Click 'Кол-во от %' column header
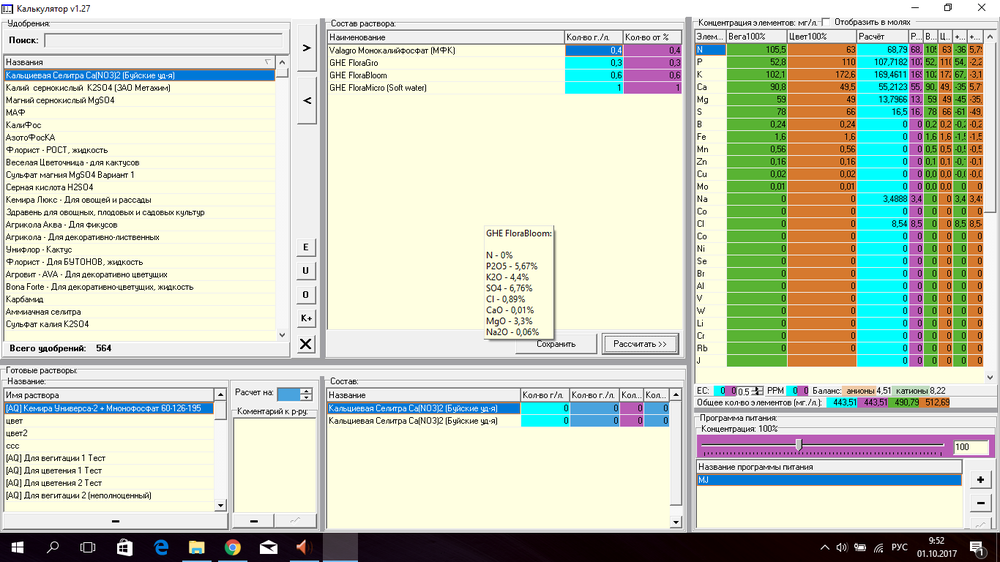This screenshot has height=562, width=1000. [x=652, y=37]
